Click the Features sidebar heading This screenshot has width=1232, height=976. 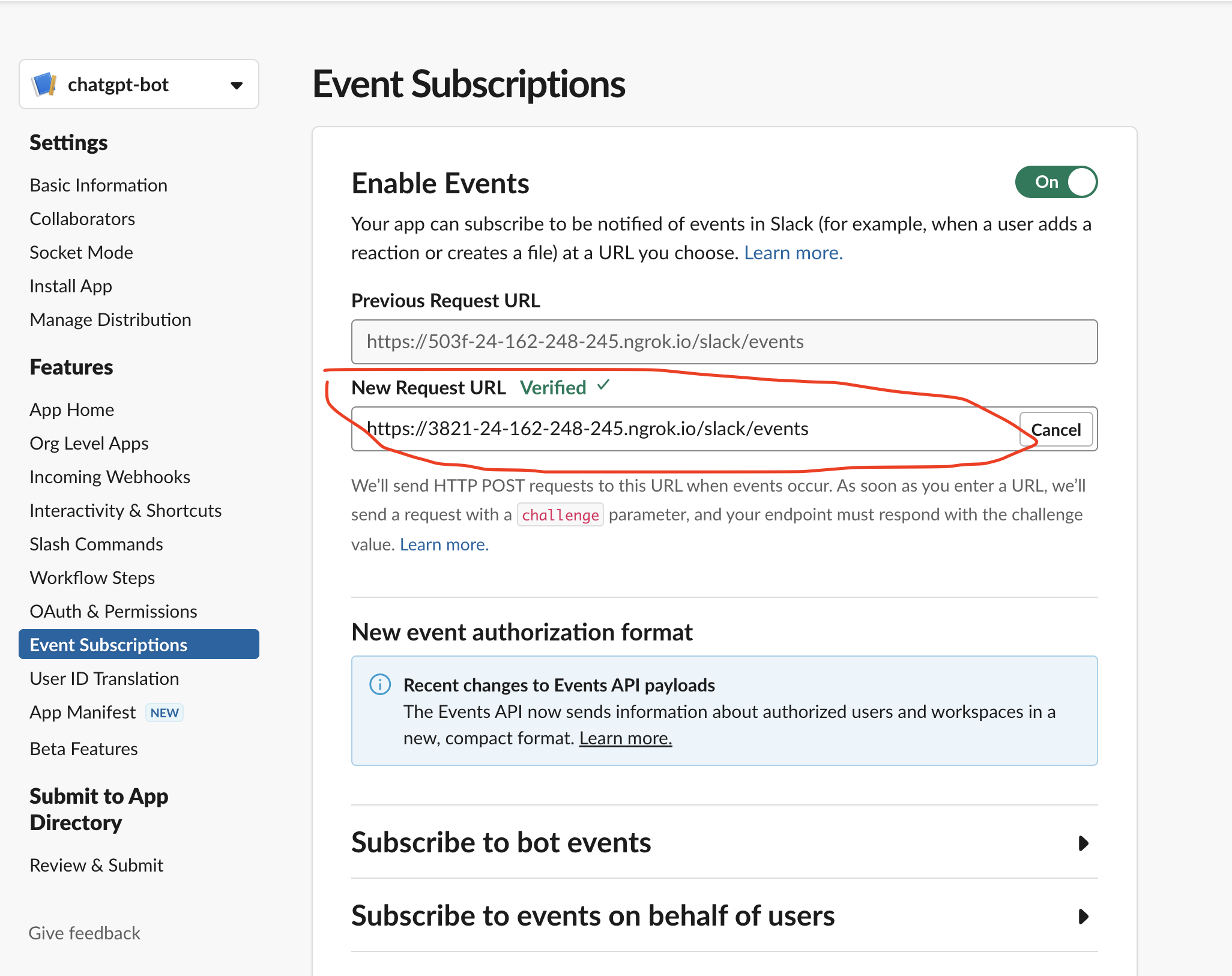click(x=71, y=367)
